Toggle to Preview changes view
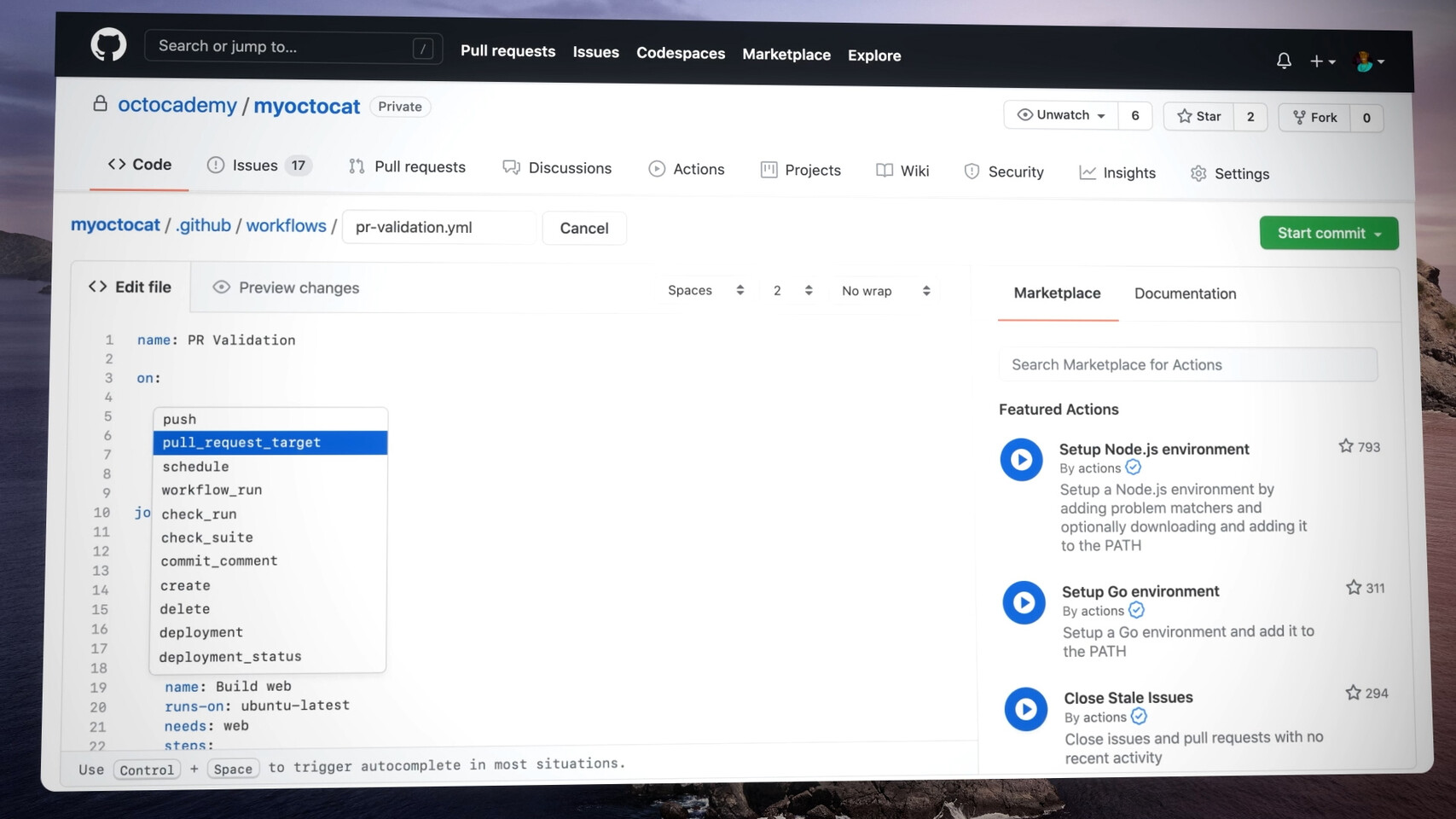 (x=286, y=288)
